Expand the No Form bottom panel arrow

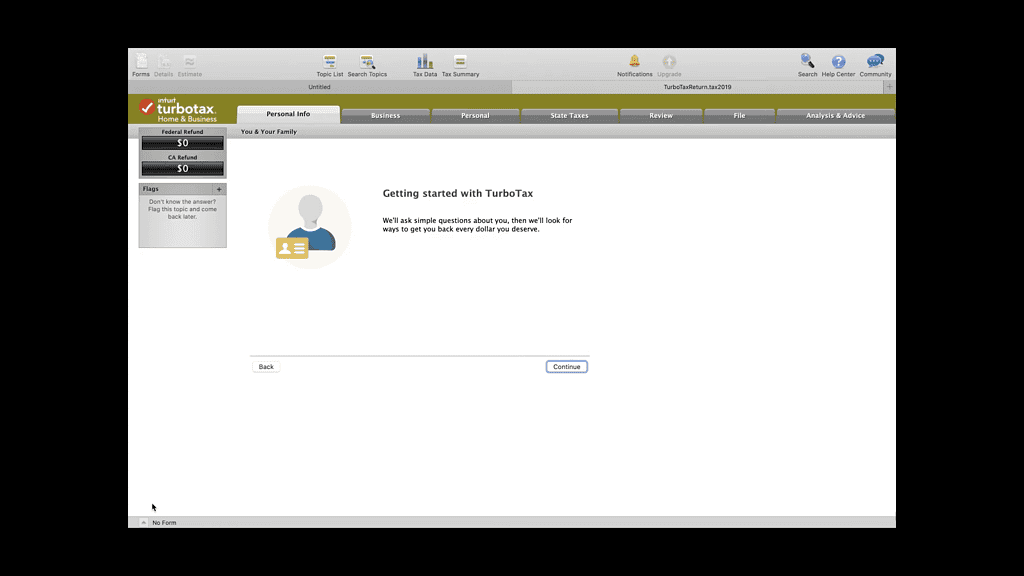coord(143,522)
